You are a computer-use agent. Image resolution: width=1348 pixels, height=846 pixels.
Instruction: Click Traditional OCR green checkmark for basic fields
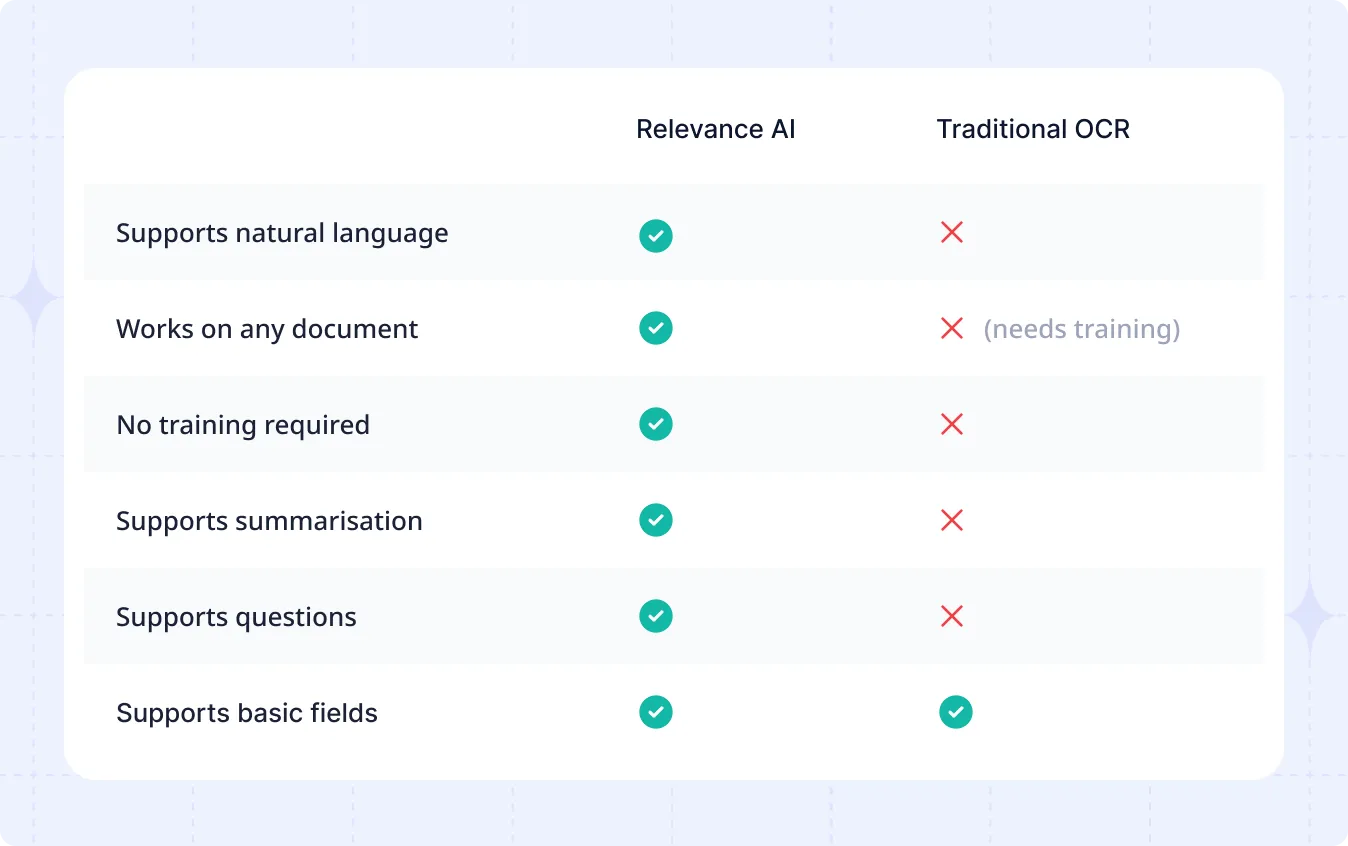click(x=956, y=712)
